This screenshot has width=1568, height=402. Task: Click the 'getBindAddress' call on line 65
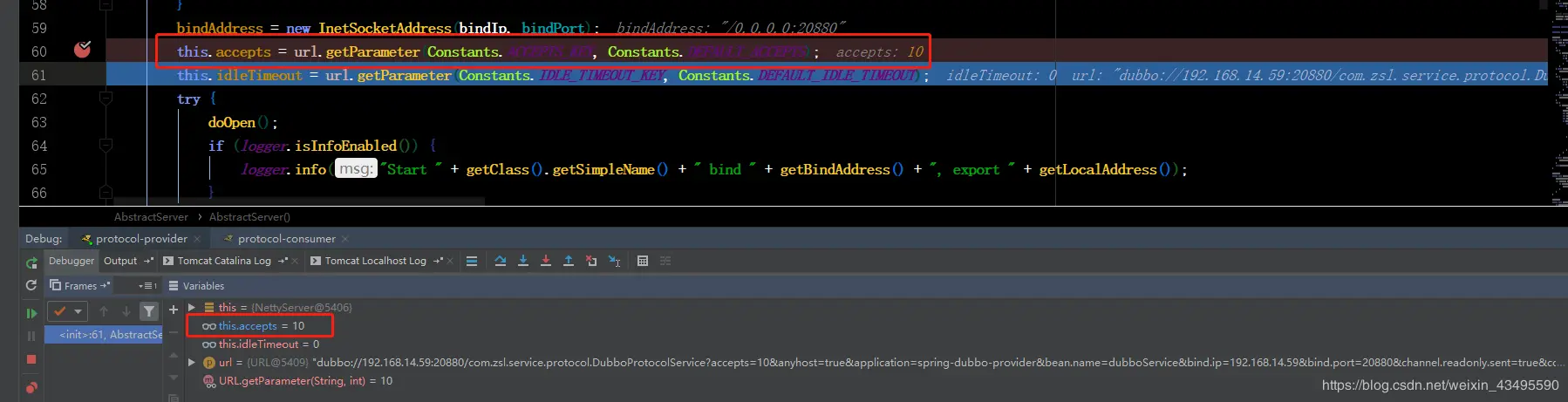[x=835, y=169]
